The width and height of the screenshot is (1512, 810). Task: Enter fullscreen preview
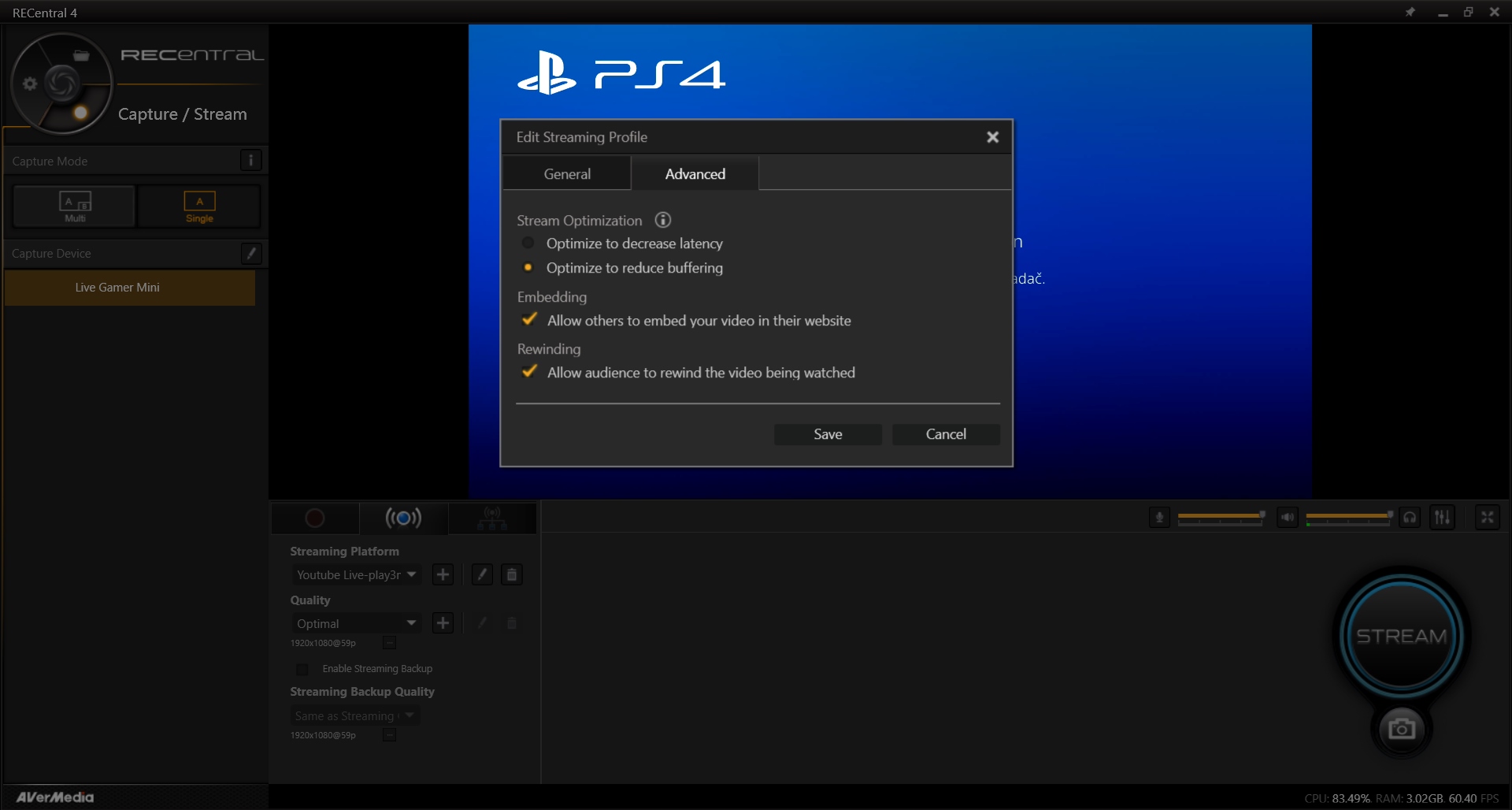(x=1488, y=518)
